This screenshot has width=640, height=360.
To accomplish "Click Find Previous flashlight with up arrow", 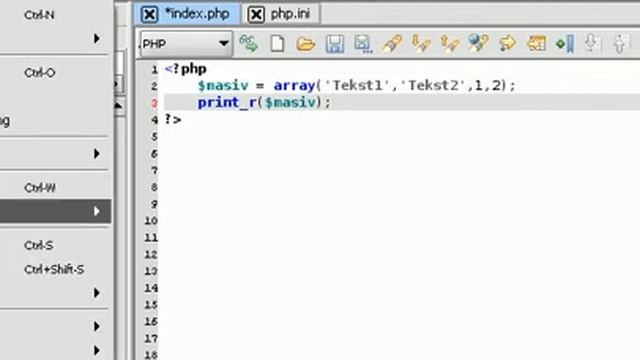I will tap(449, 43).
